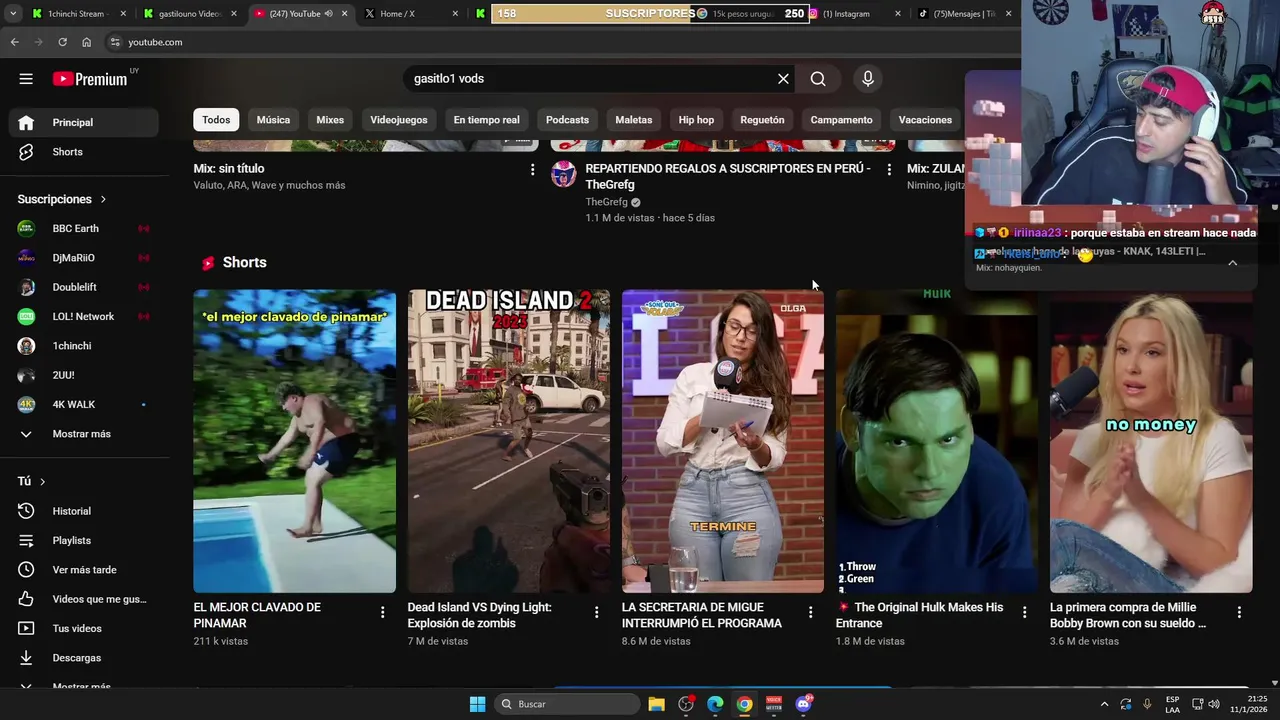Collapse the mini player with the chevron
Image resolution: width=1280 pixels, height=720 pixels.
click(x=1232, y=262)
